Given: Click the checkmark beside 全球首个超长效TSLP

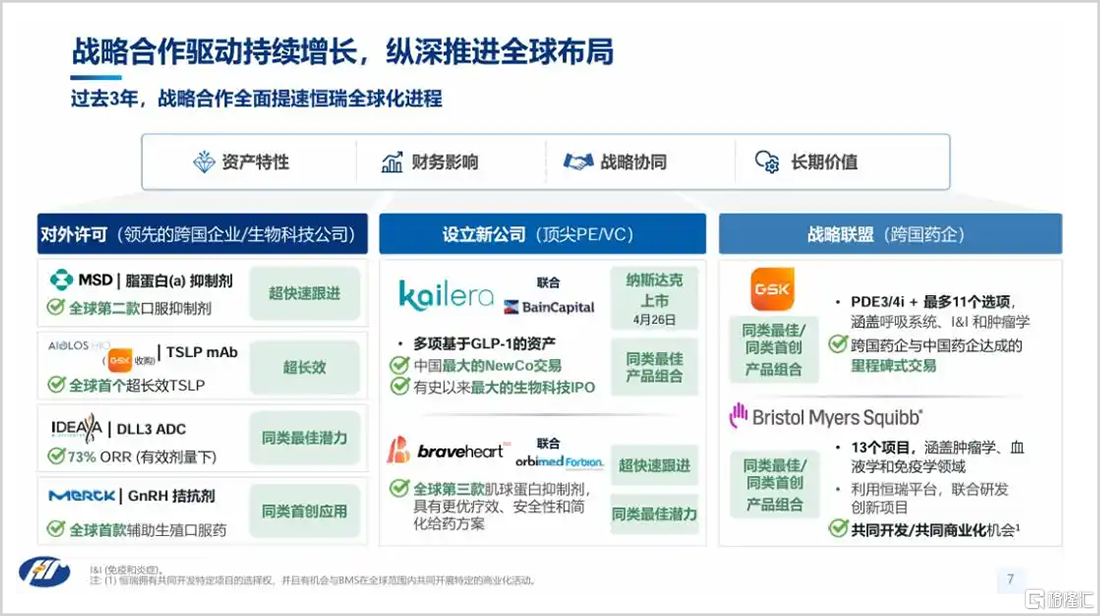Looking at the screenshot, I should (56, 384).
